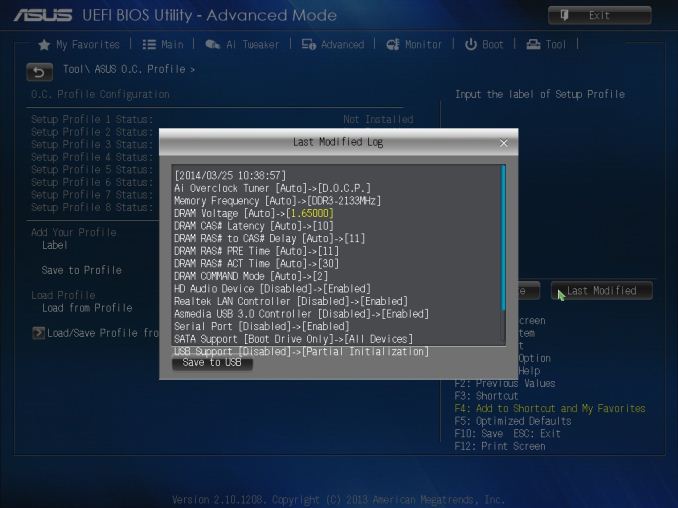Click the Tool\ ASUS O.C. Profile breadcrumb

click(x=129, y=69)
